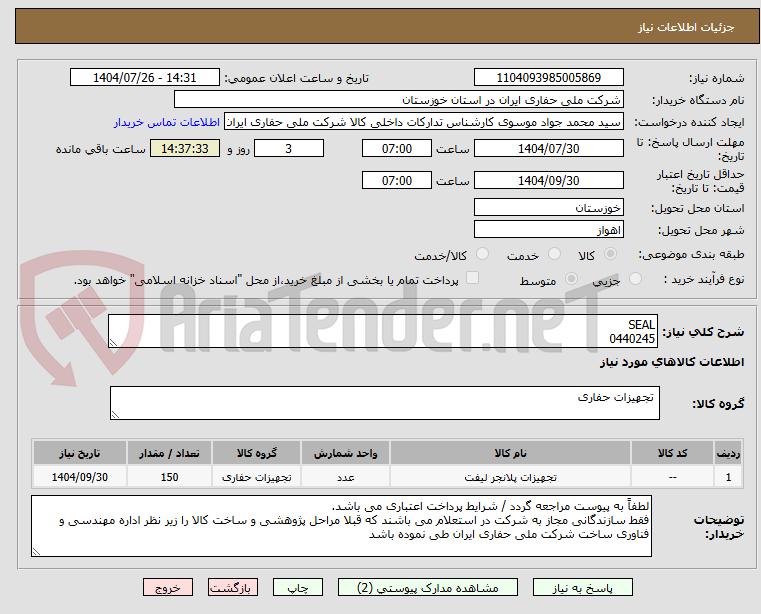Click the بازگشت back button
The height and width of the screenshot is (614, 761).
[x=232, y=587]
